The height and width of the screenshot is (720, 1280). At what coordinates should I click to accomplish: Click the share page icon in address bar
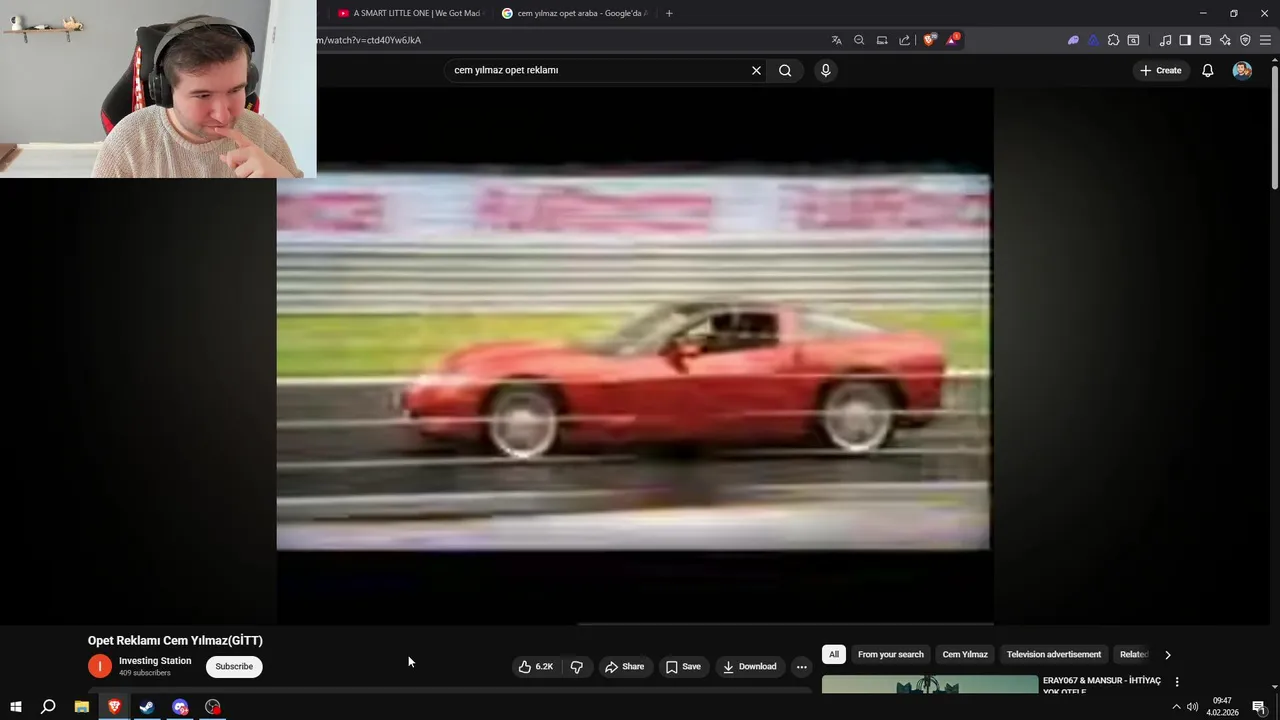904,40
